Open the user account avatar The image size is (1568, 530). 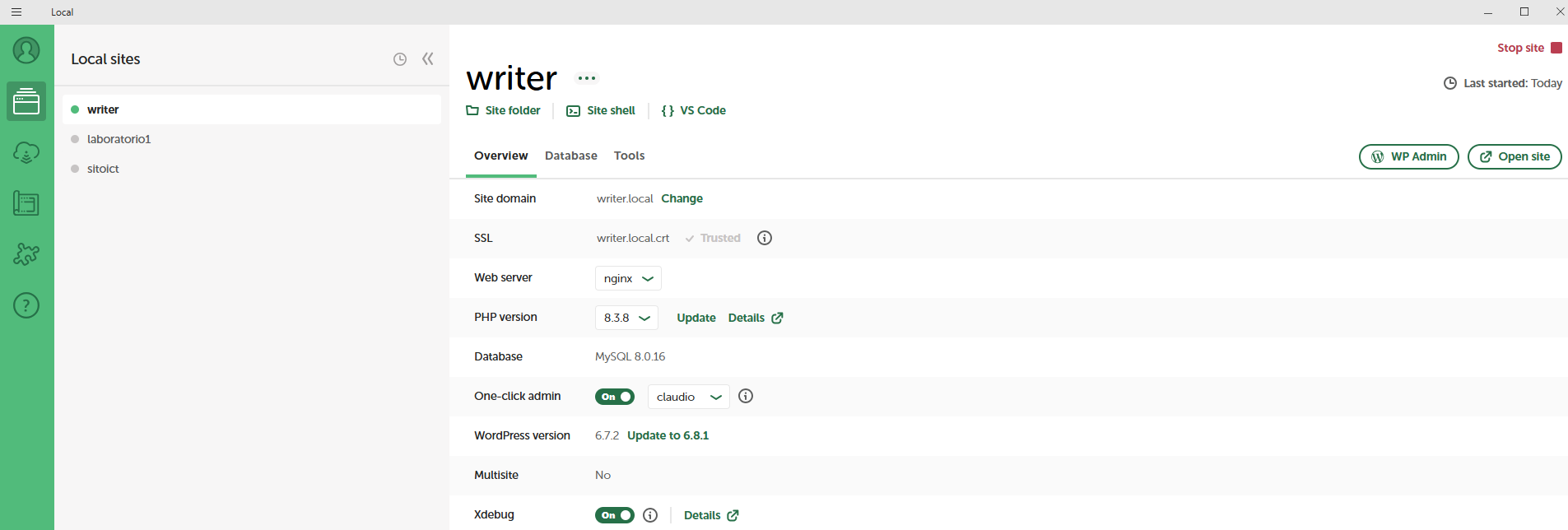coord(26,51)
